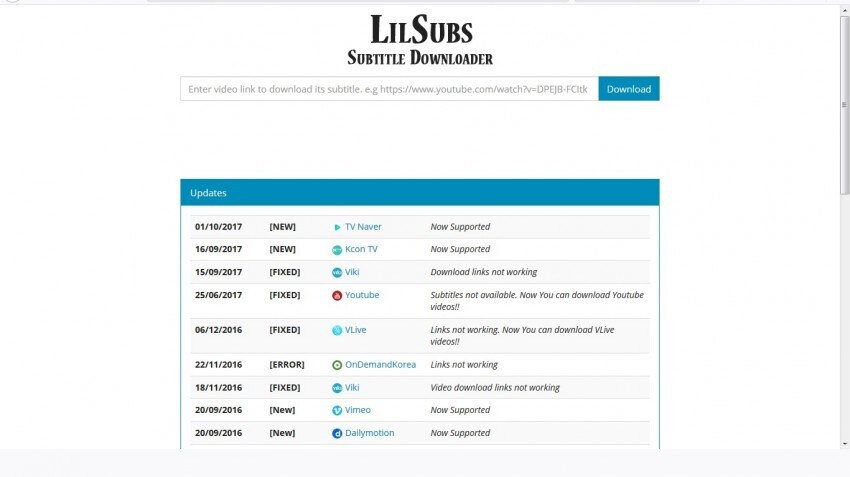Click the VLive icon
The width and height of the screenshot is (850, 477).
tap(337, 330)
